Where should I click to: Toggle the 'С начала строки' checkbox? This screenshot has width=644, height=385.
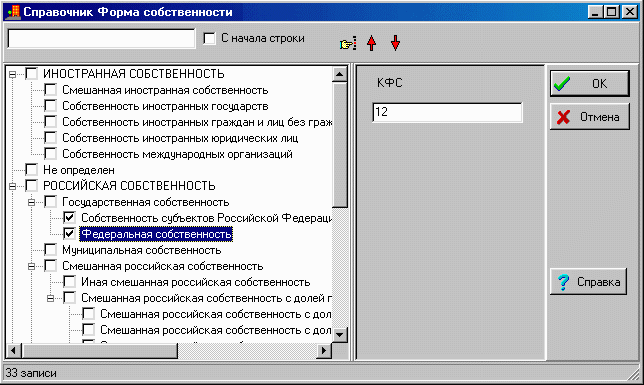pos(209,39)
